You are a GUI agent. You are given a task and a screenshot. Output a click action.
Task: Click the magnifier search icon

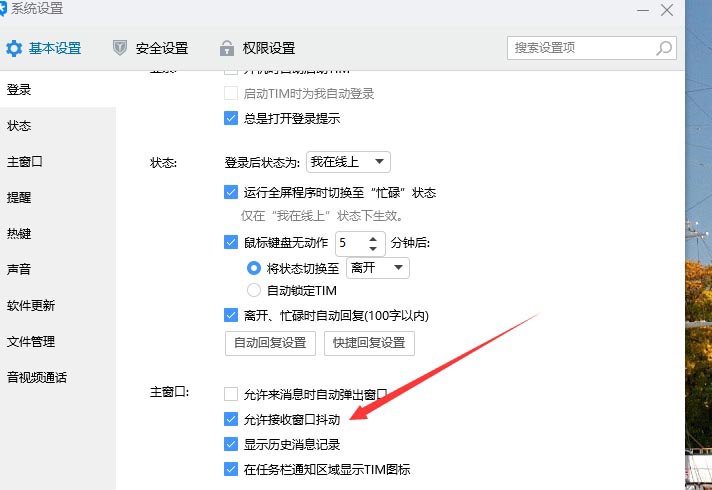tap(664, 48)
